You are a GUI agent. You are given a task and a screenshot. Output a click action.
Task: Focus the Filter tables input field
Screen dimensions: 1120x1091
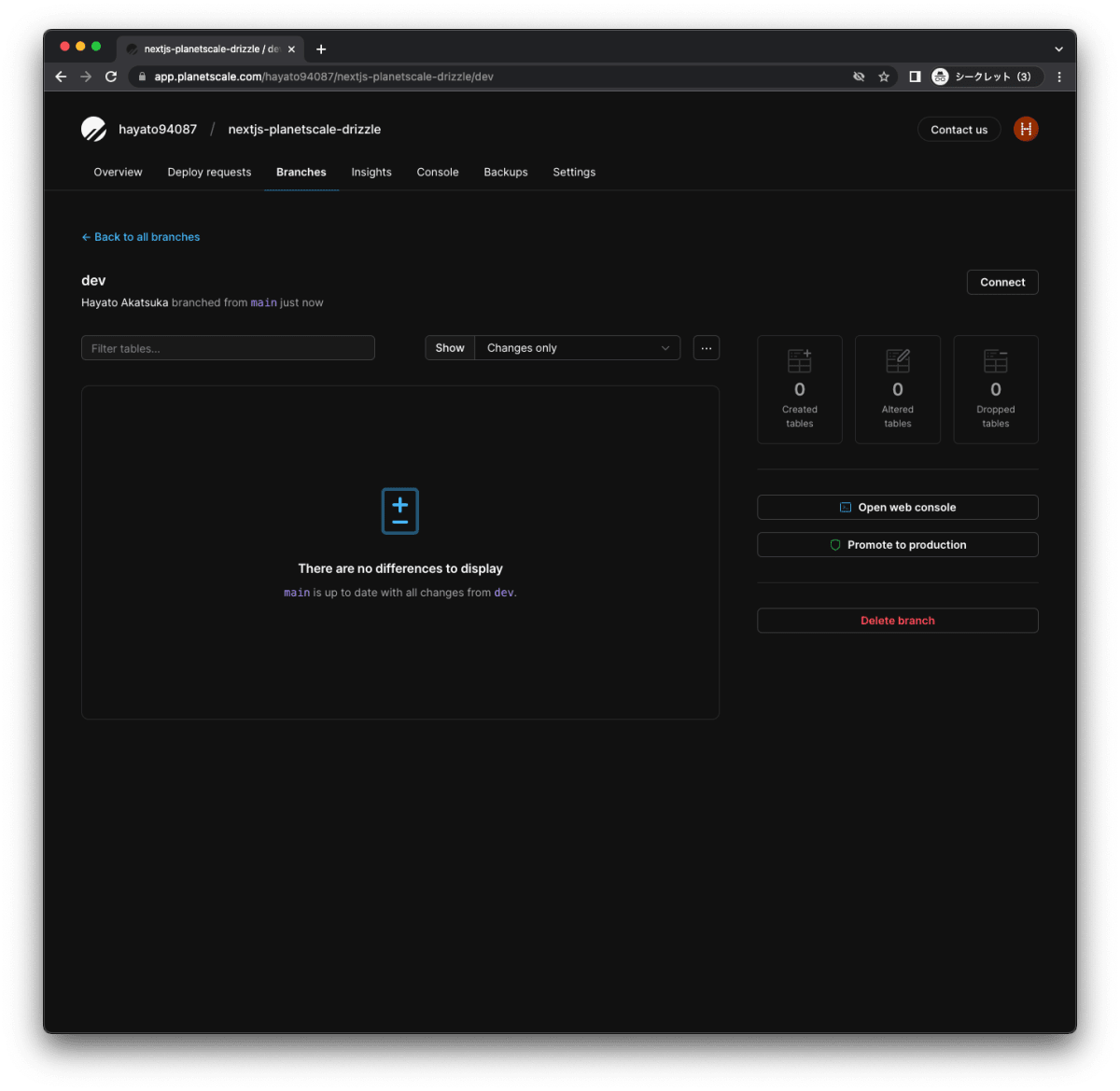[228, 348]
